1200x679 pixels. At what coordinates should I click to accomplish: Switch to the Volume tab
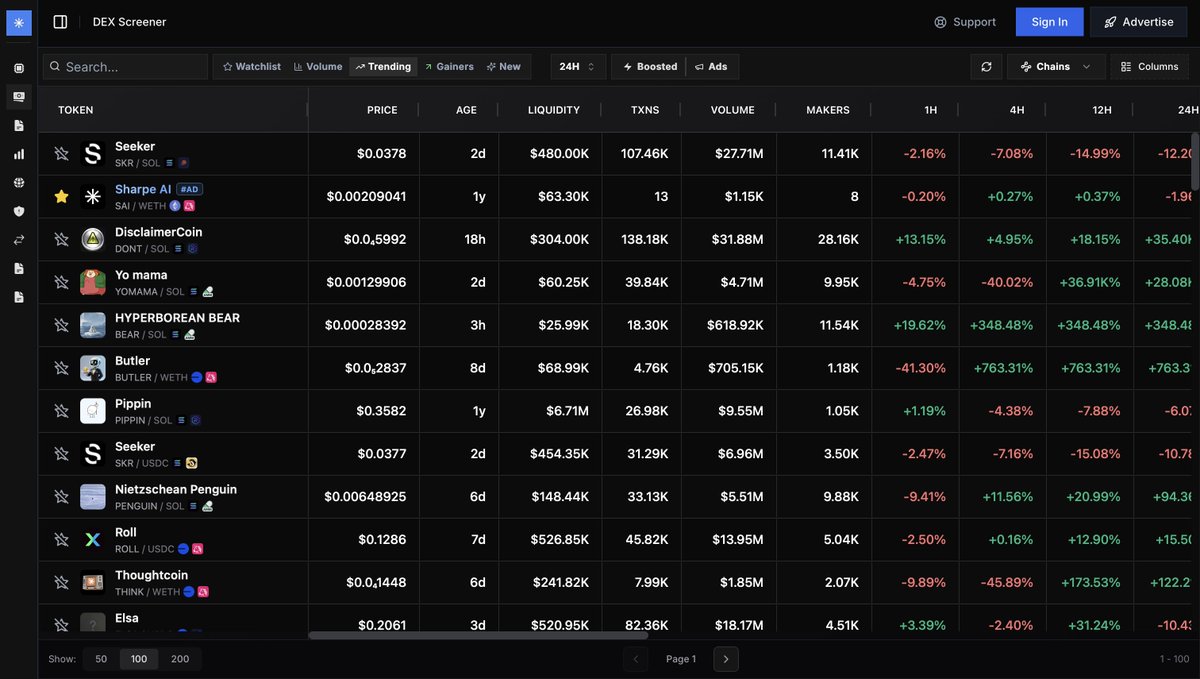click(x=318, y=66)
